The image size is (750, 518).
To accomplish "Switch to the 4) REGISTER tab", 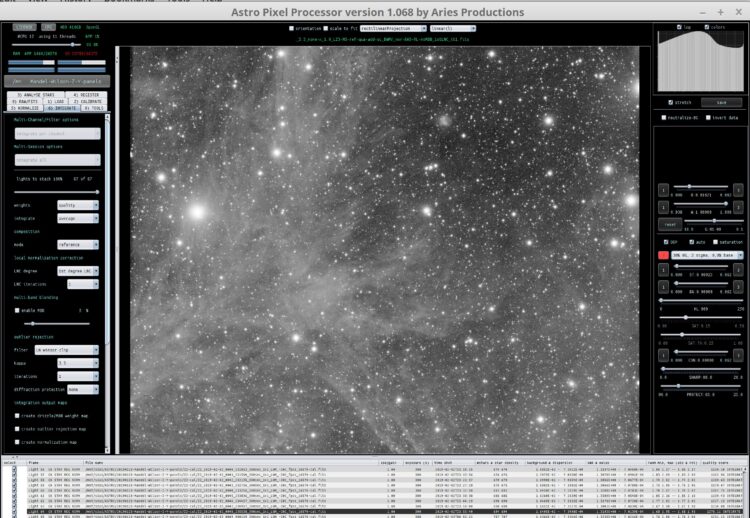I will [86, 95].
